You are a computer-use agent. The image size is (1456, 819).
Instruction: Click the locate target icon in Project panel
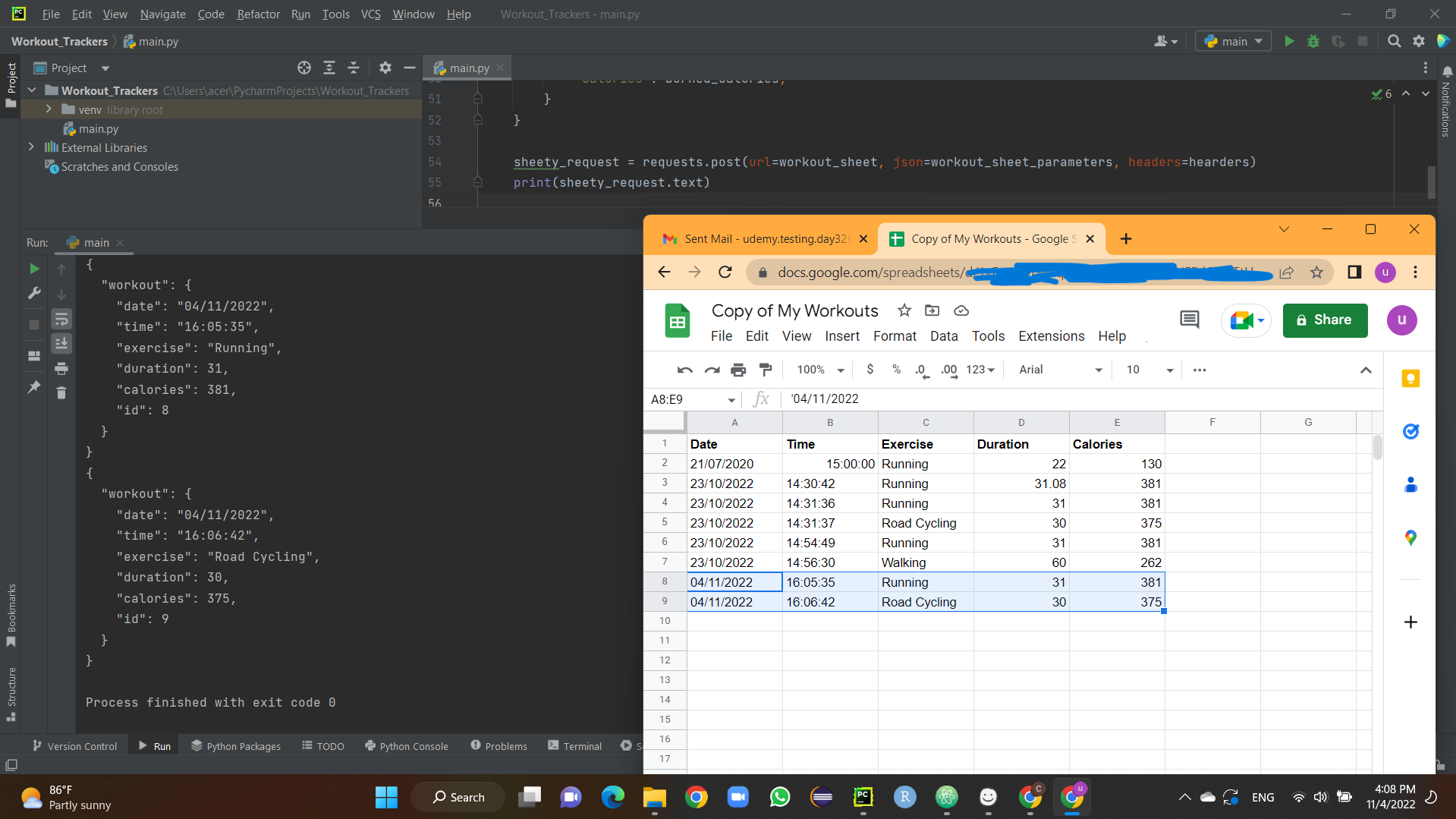pyautogui.click(x=304, y=68)
